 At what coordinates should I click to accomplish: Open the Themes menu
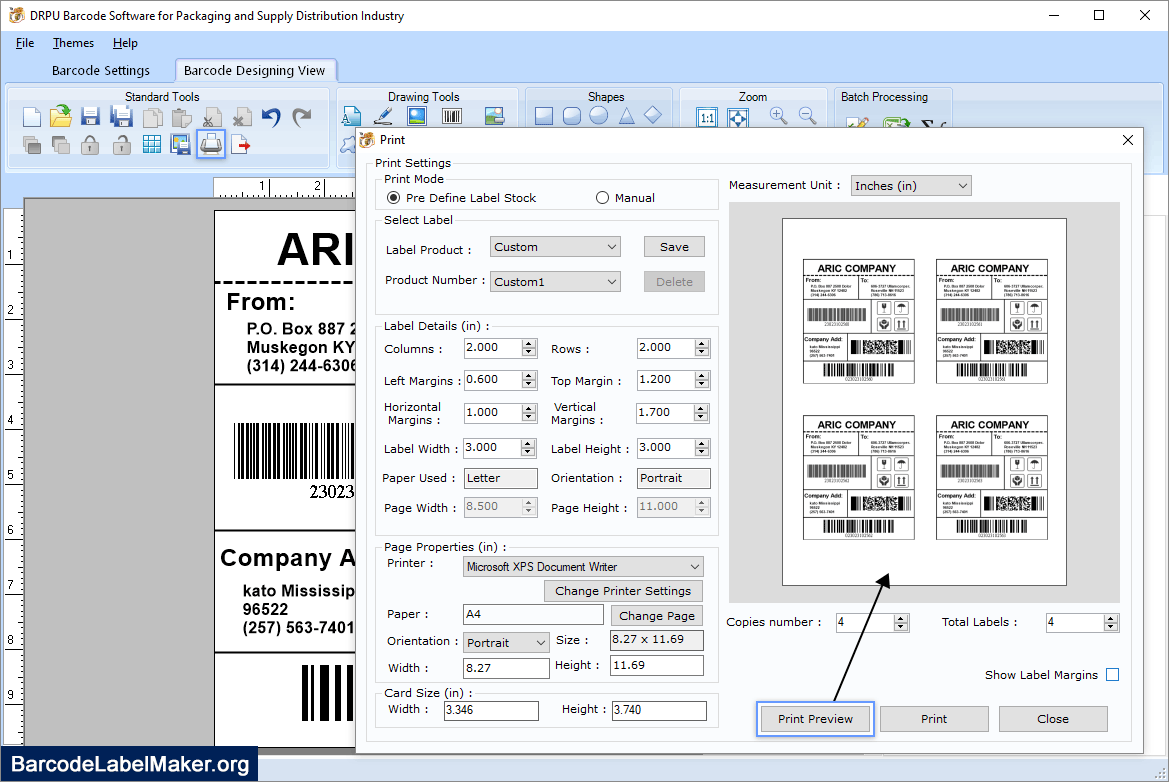(73, 43)
